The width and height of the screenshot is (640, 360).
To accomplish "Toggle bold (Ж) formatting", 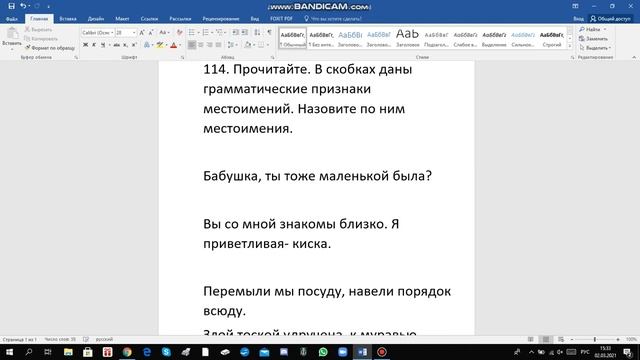I will [x=85, y=45].
